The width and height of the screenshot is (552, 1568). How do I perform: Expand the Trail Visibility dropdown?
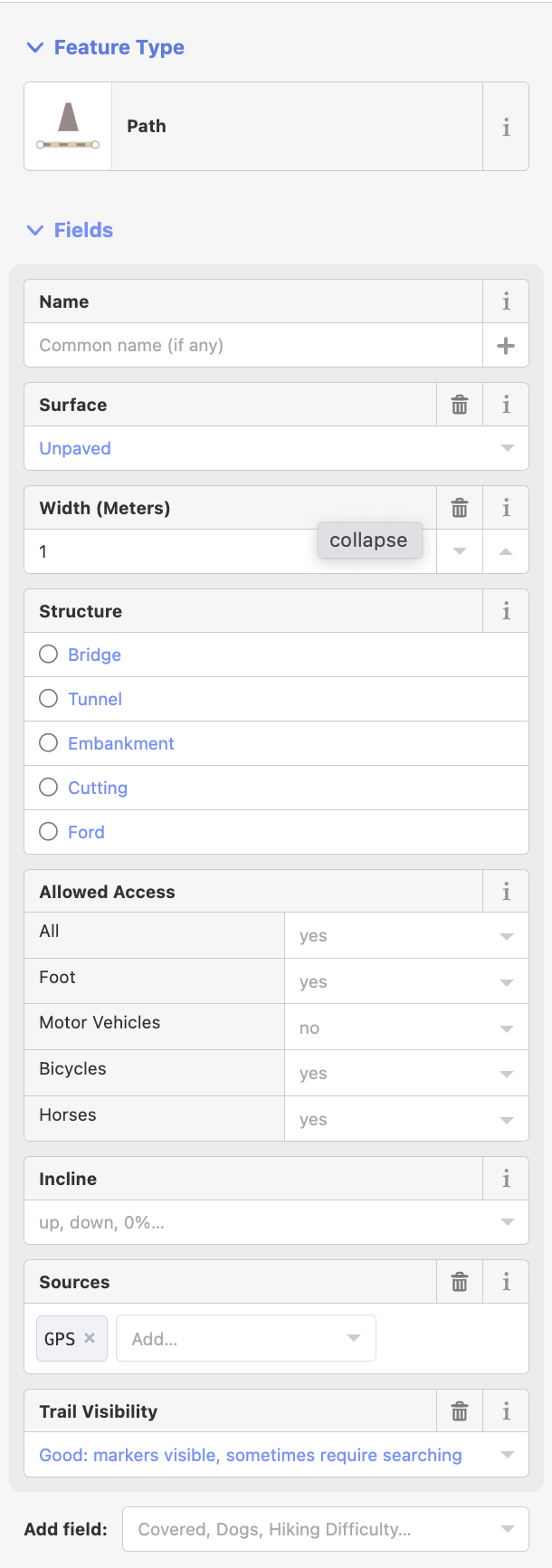click(276, 1455)
